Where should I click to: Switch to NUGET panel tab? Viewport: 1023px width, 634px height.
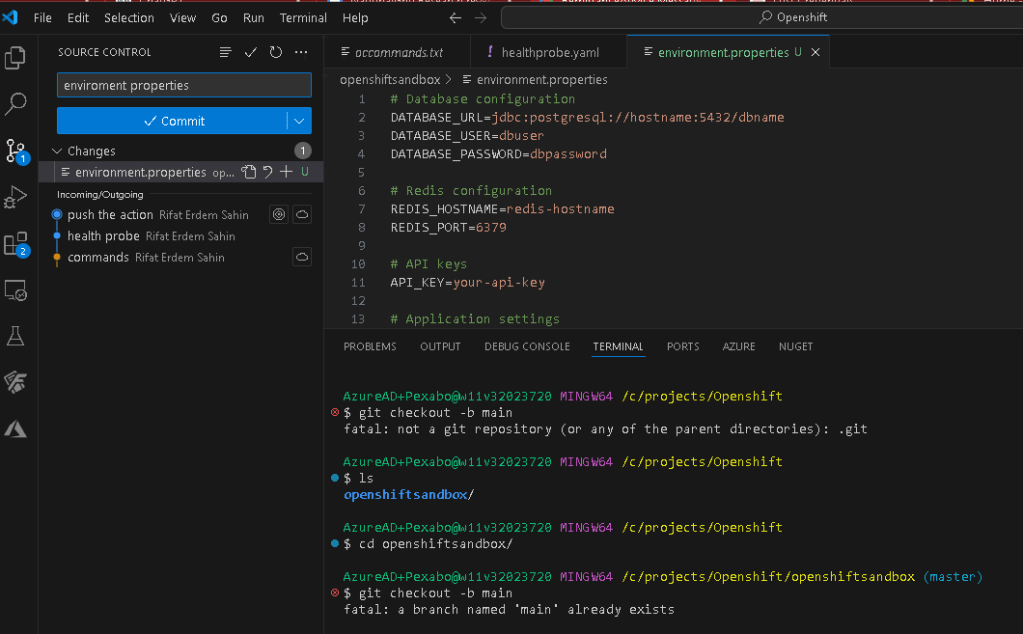coord(795,346)
